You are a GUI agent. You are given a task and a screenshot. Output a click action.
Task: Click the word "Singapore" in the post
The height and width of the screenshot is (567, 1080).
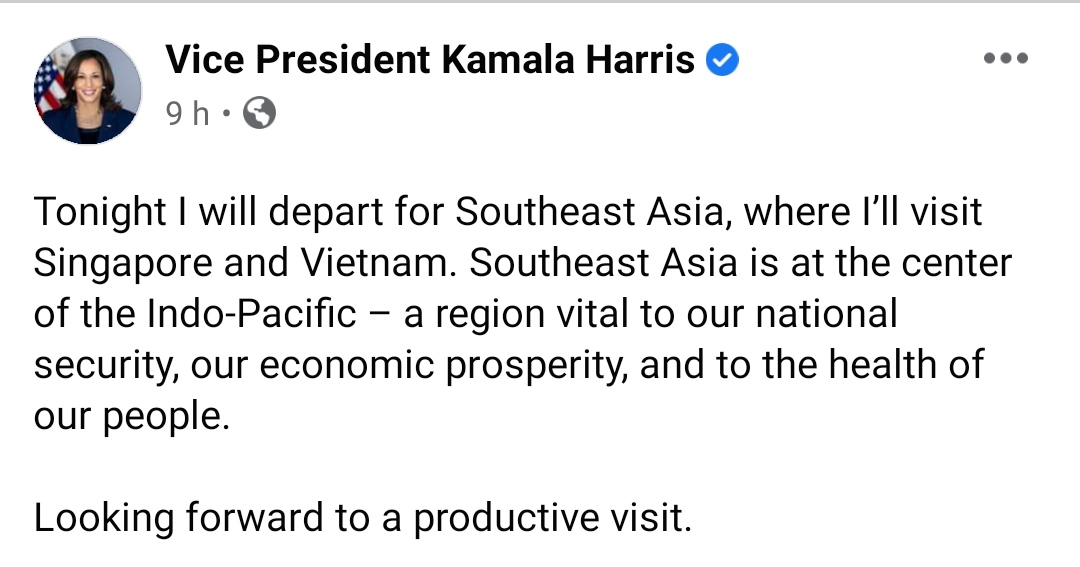pyautogui.click(x=123, y=264)
